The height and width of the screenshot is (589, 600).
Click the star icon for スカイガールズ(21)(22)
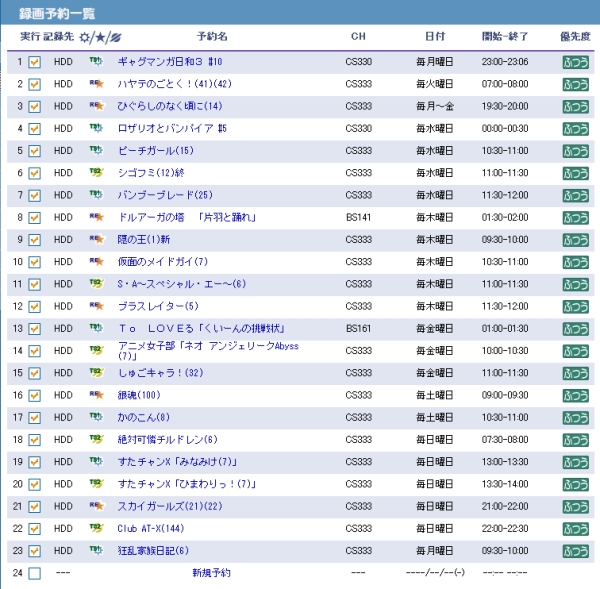pyautogui.click(x=96, y=506)
